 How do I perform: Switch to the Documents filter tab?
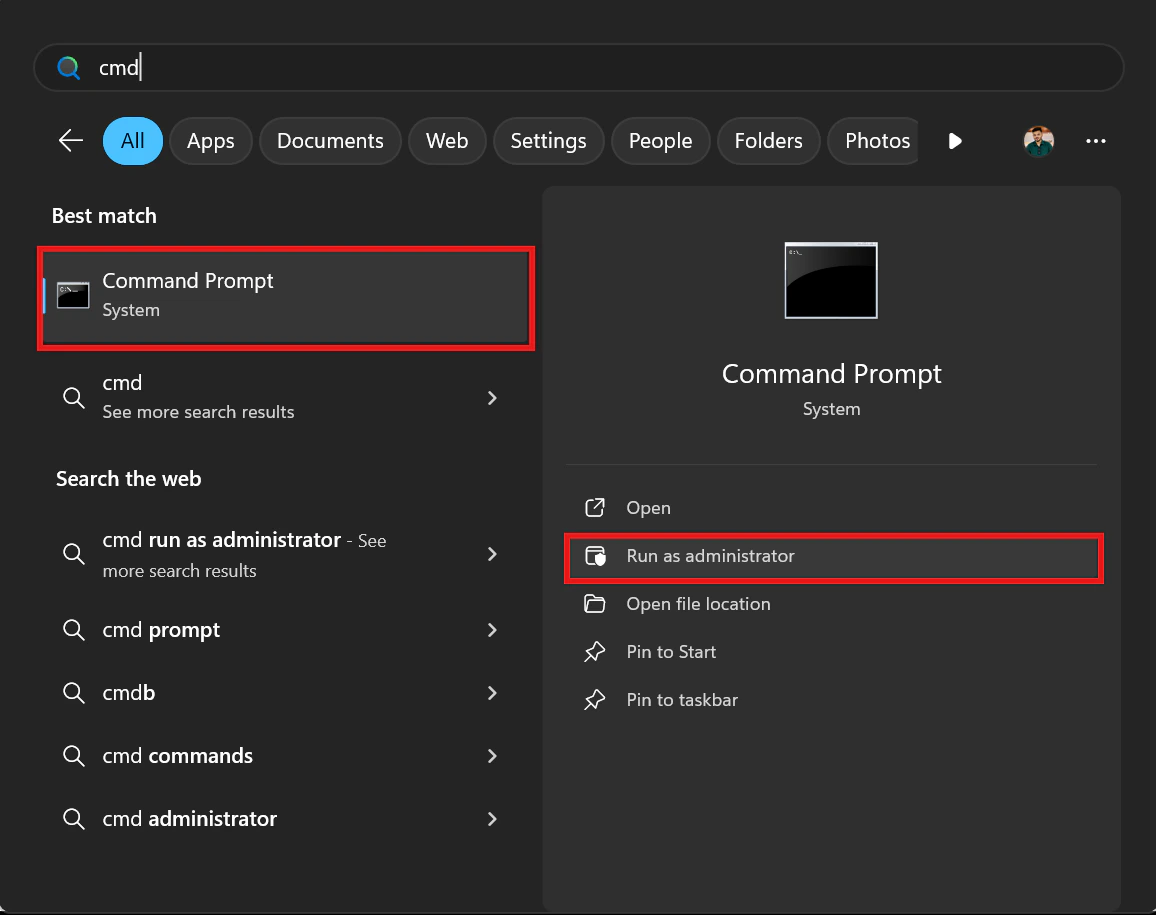point(330,141)
